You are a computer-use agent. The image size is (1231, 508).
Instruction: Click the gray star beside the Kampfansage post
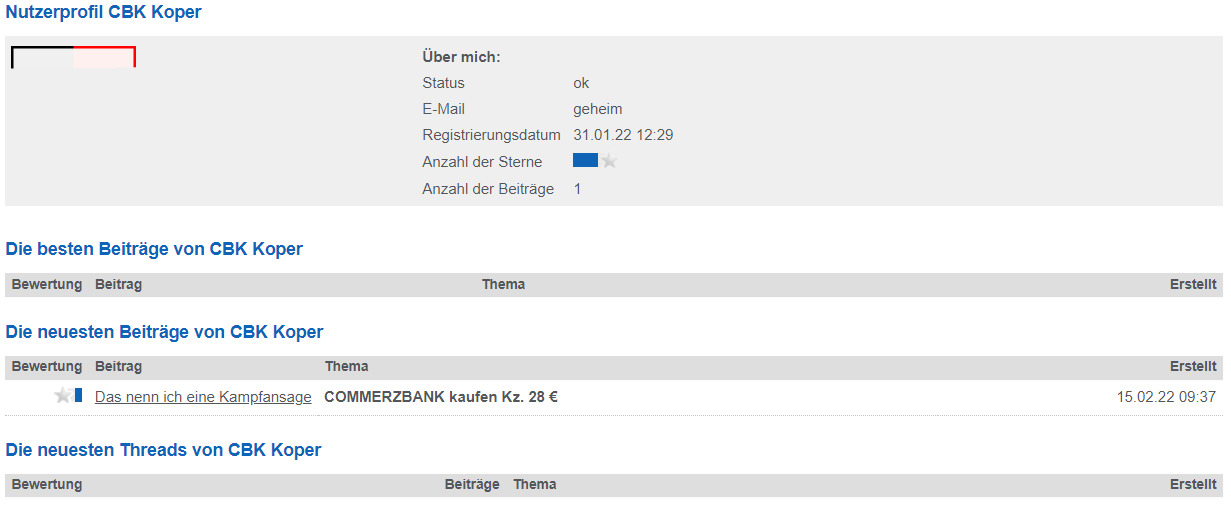(63, 396)
